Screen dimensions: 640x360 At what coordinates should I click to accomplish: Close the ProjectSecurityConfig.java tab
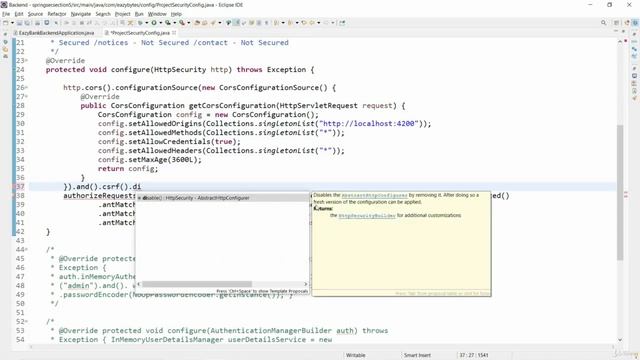[x=174, y=33]
